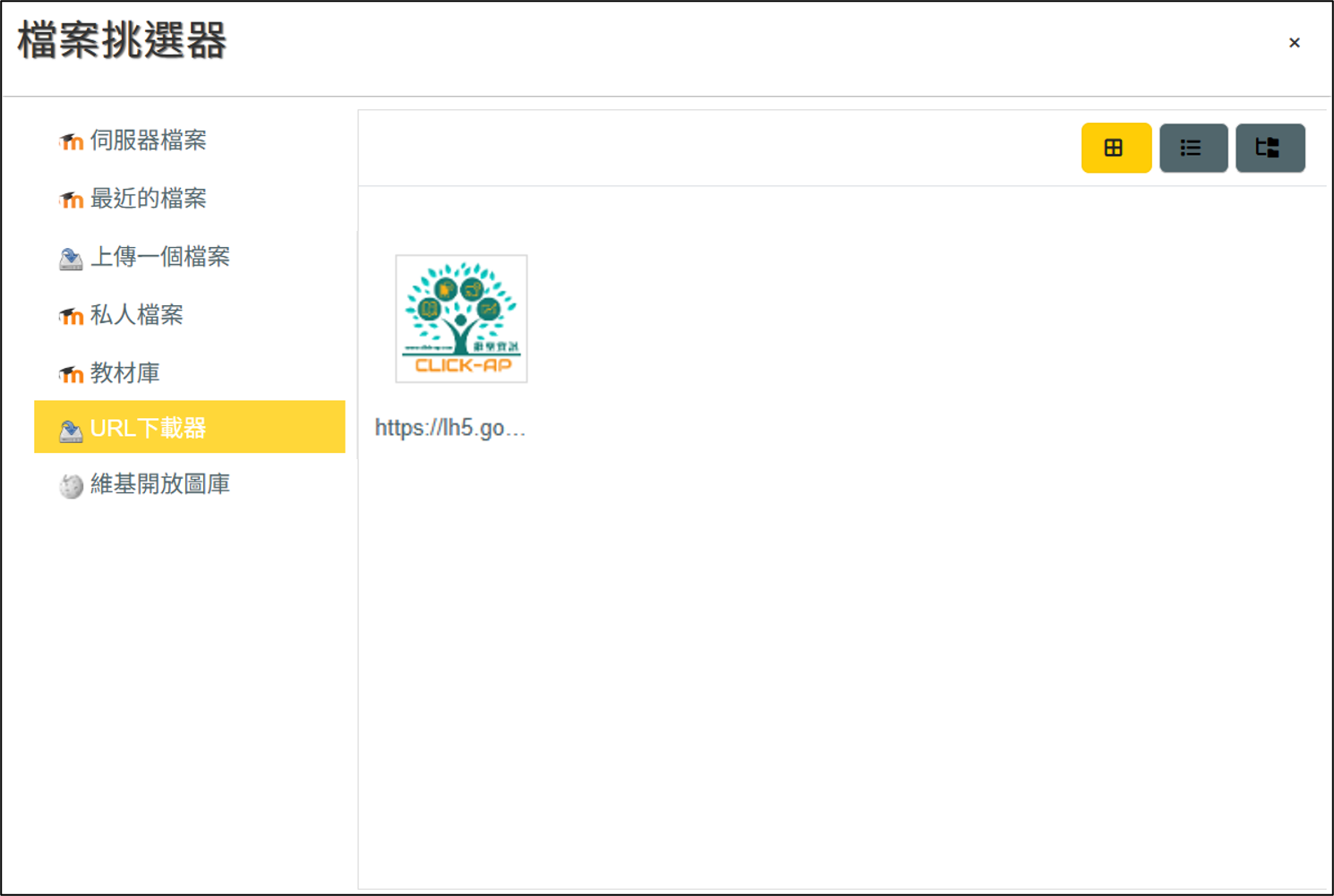Click Moodle icon beside 伺服器檔案
Image resolution: width=1334 pixels, height=896 pixels.
pyautogui.click(x=72, y=141)
